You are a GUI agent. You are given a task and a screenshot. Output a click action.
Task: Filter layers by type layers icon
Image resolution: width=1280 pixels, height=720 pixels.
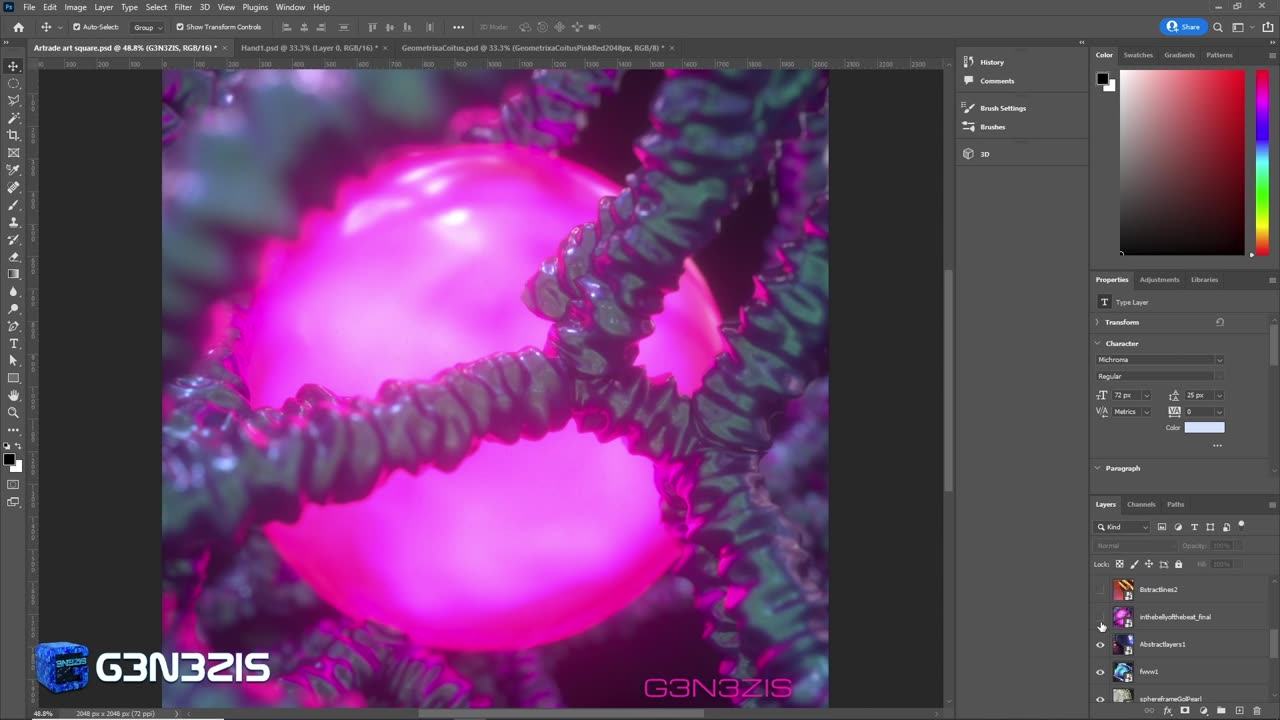1194,527
